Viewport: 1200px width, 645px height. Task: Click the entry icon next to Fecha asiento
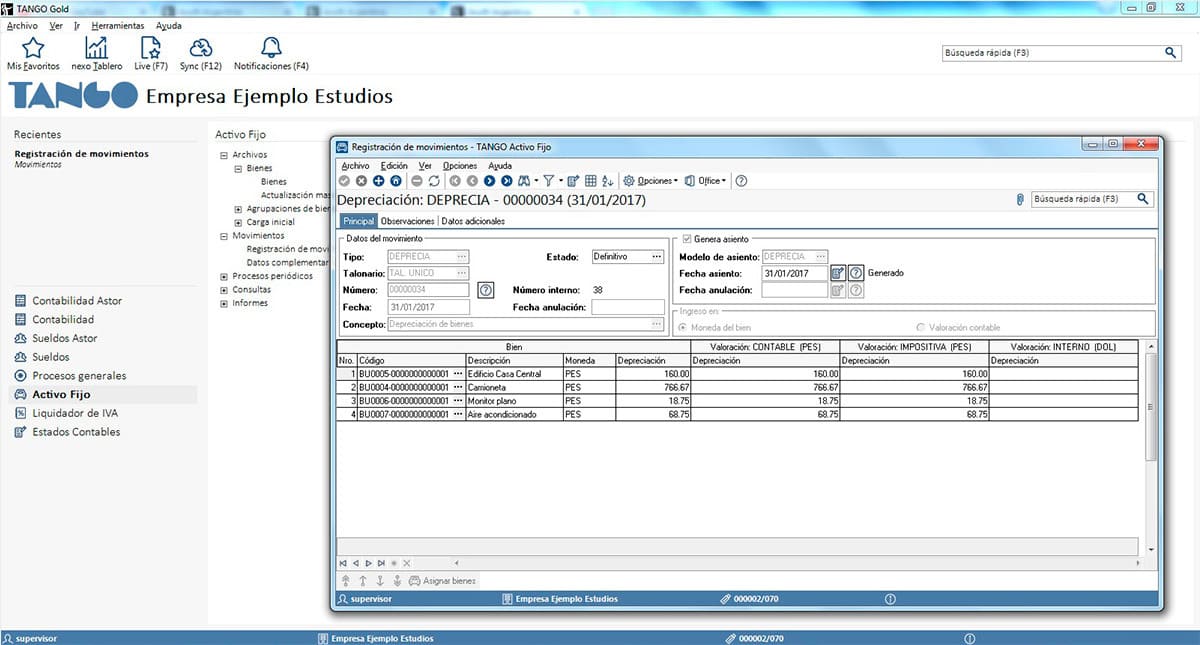(x=838, y=273)
